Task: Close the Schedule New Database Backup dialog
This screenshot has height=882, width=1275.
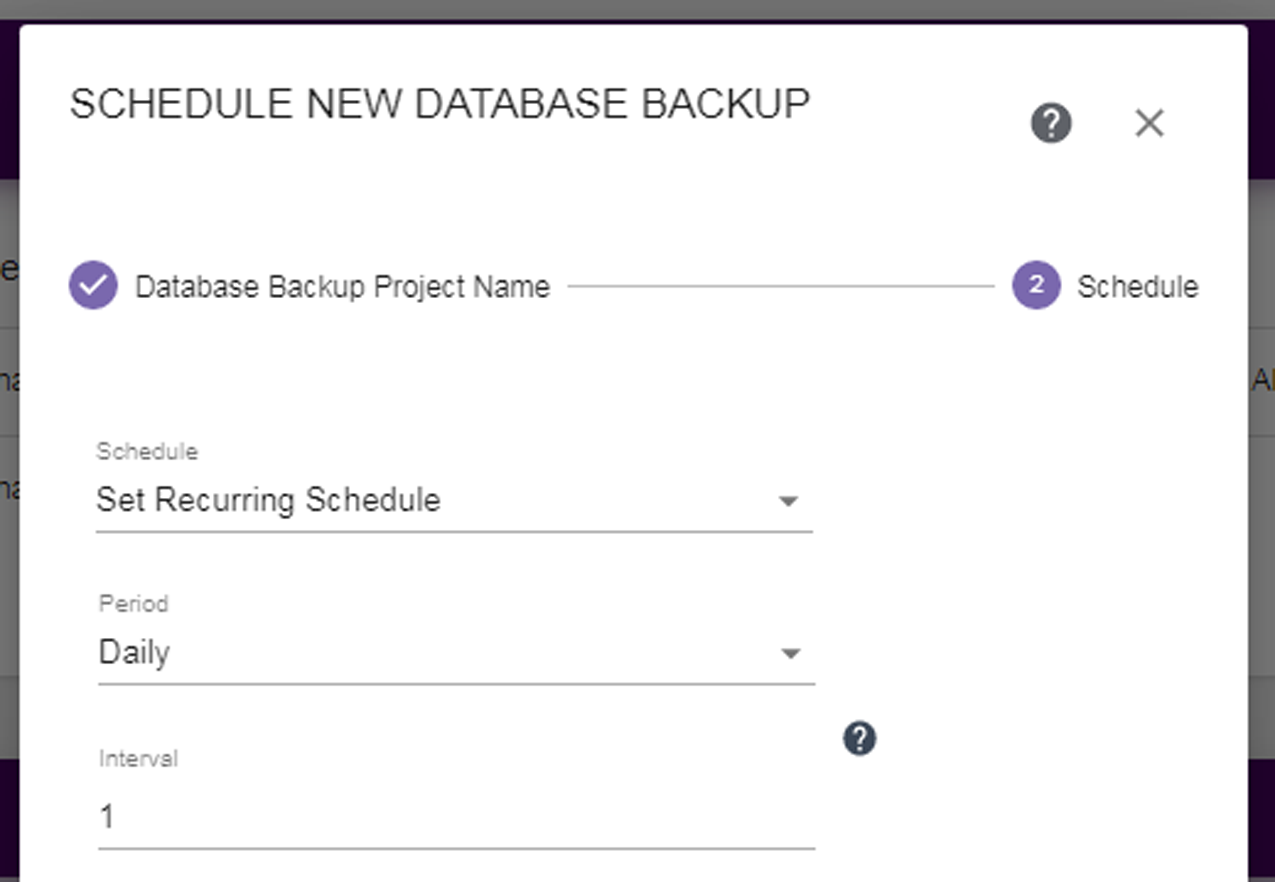Action: point(1149,124)
